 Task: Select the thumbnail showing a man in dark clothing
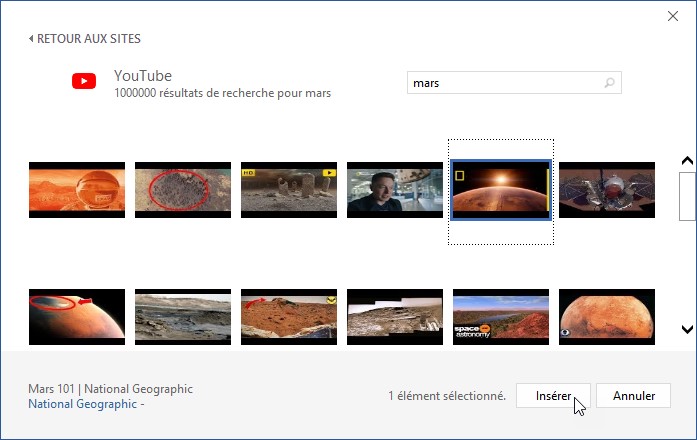point(395,190)
